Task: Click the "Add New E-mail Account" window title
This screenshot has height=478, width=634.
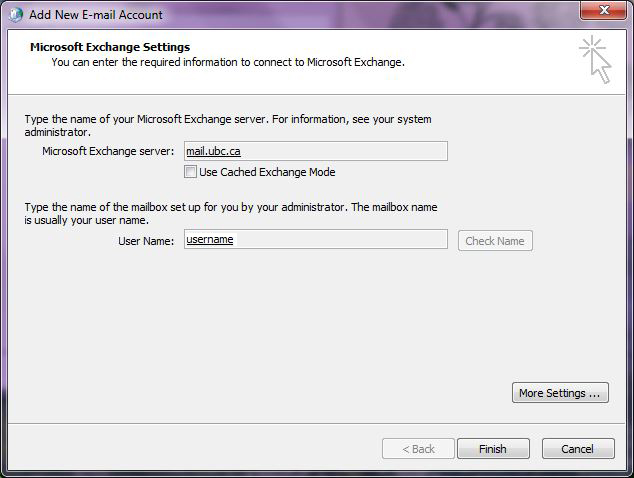Action: pos(96,15)
